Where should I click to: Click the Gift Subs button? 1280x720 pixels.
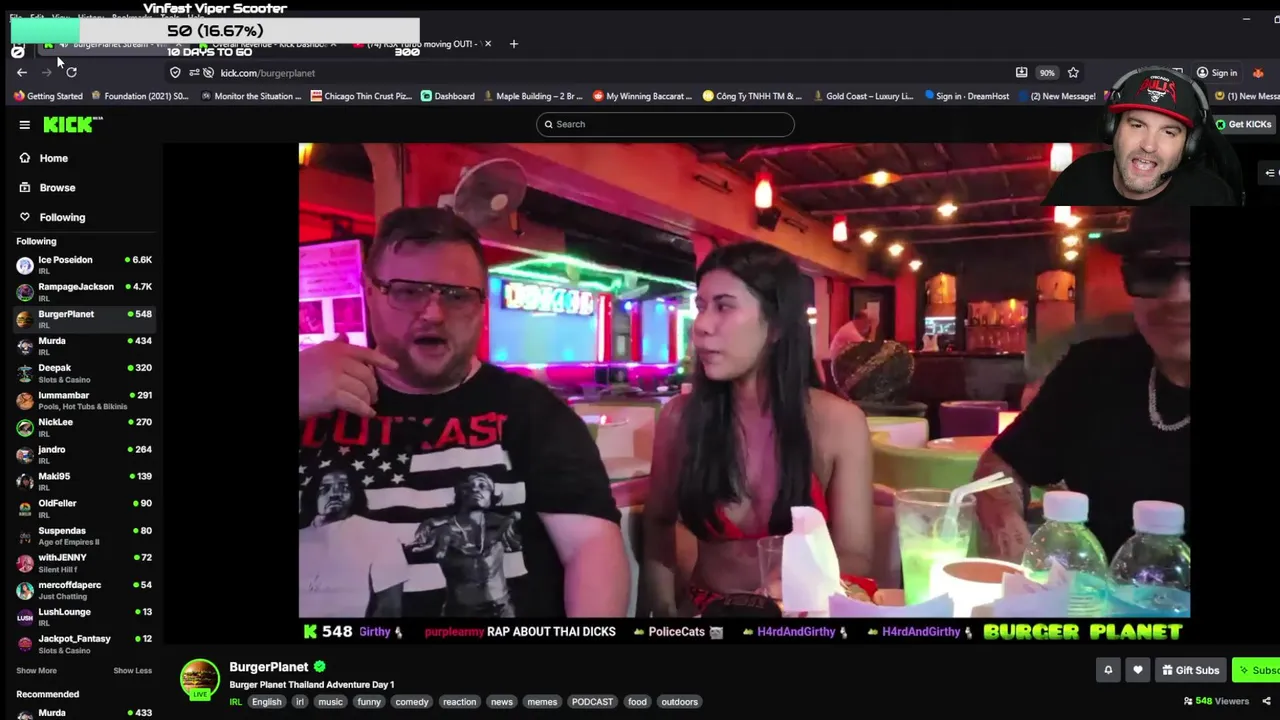pyautogui.click(x=1189, y=670)
